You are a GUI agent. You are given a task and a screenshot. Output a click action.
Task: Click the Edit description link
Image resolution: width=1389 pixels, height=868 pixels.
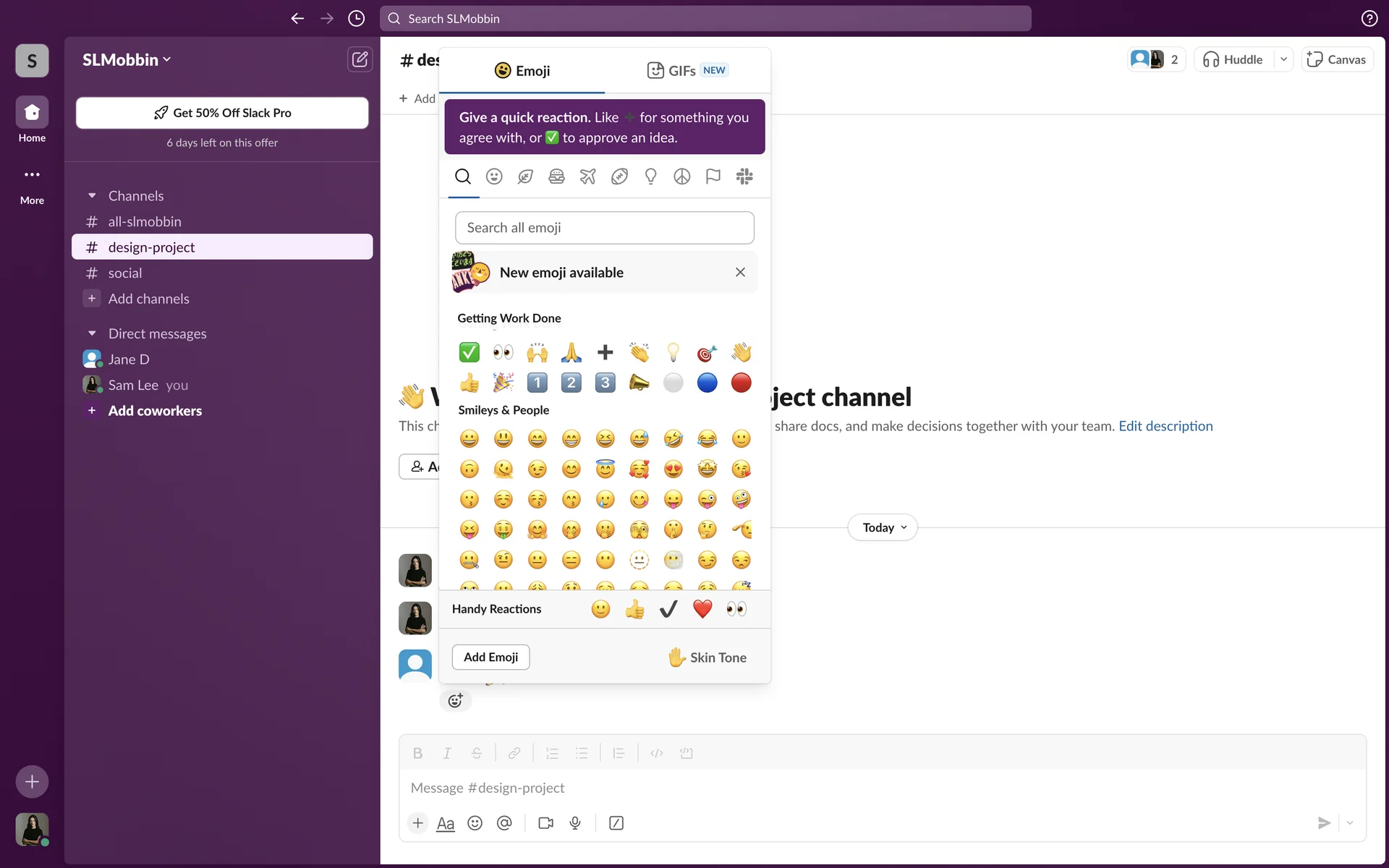(1165, 426)
